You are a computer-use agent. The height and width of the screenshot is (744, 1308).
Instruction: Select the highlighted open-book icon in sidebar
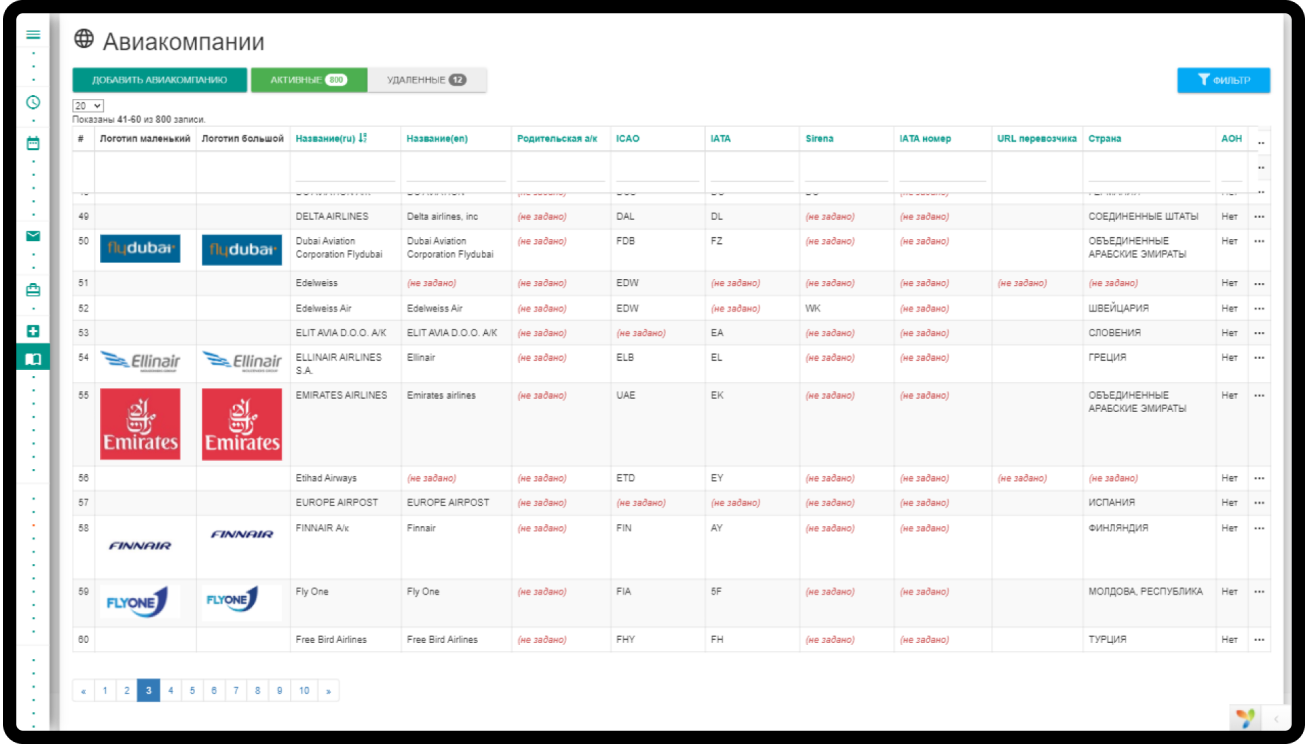click(x=33, y=358)
